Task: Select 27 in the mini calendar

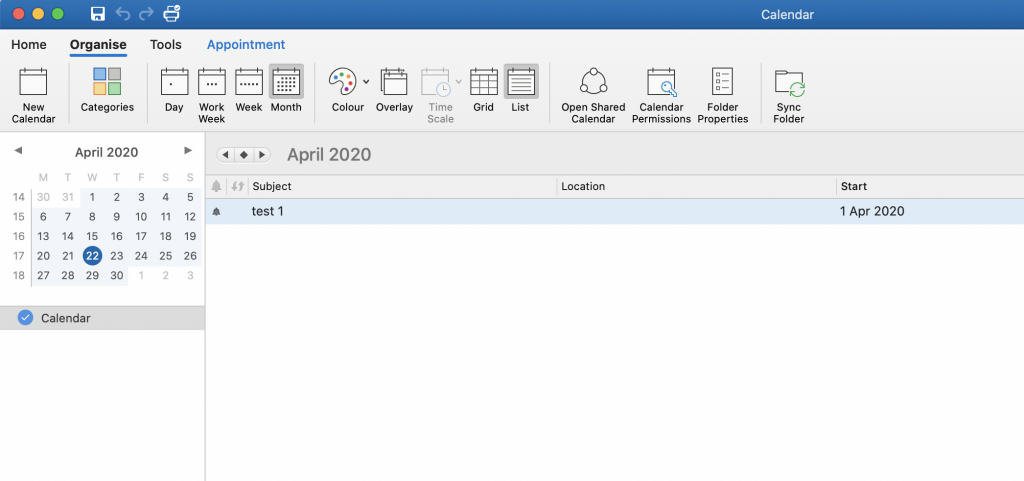Action: [43, 275]
